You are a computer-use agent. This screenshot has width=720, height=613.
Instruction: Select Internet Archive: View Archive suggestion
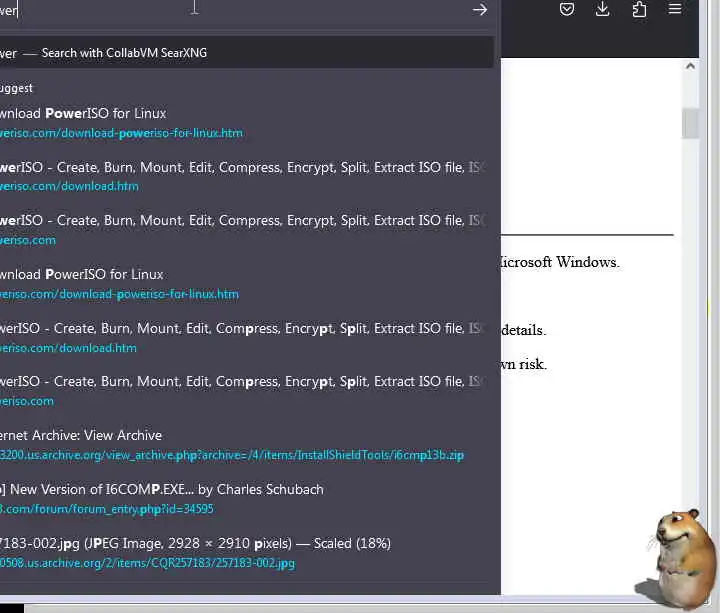[x=81, y=435]
